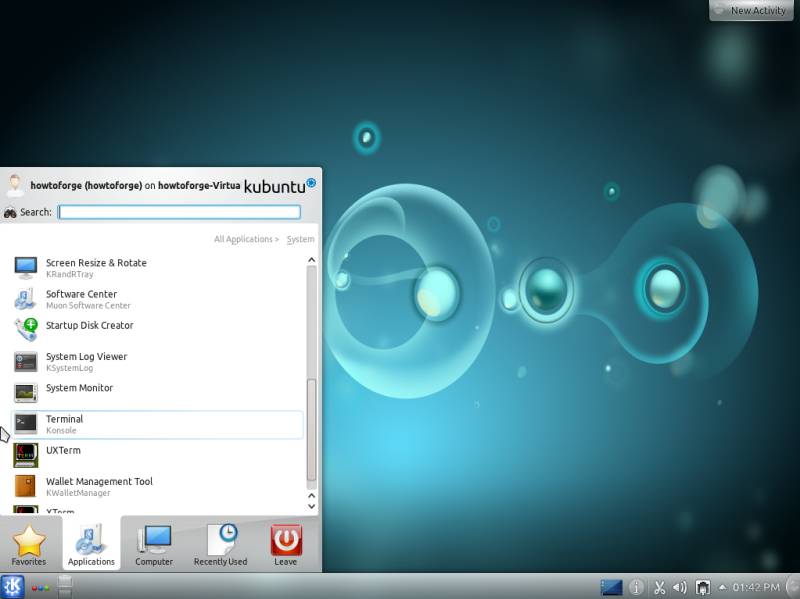This screenshot has height=599, width=800.
Task: Select the 'KRandRTray' subtitle text
Action: [69, 274]
